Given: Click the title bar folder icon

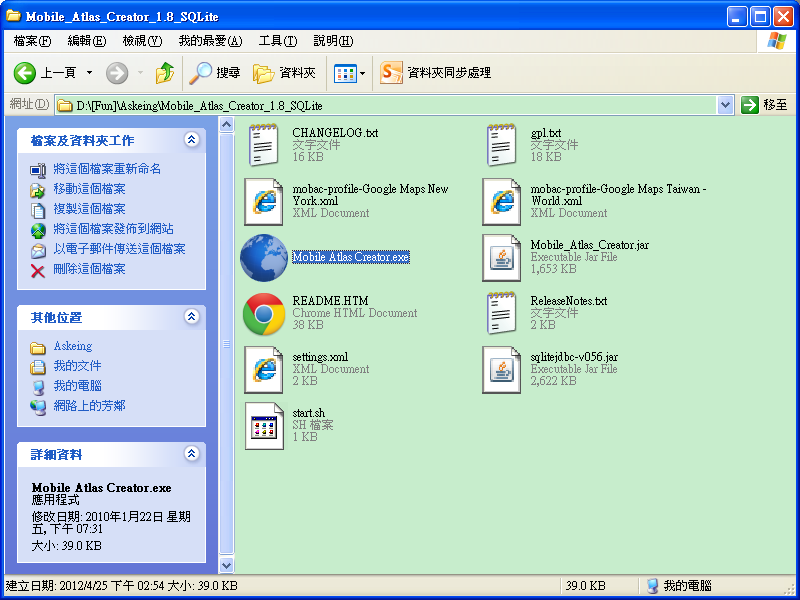Looking at the screenshot, I should click(x=13, y=16).
